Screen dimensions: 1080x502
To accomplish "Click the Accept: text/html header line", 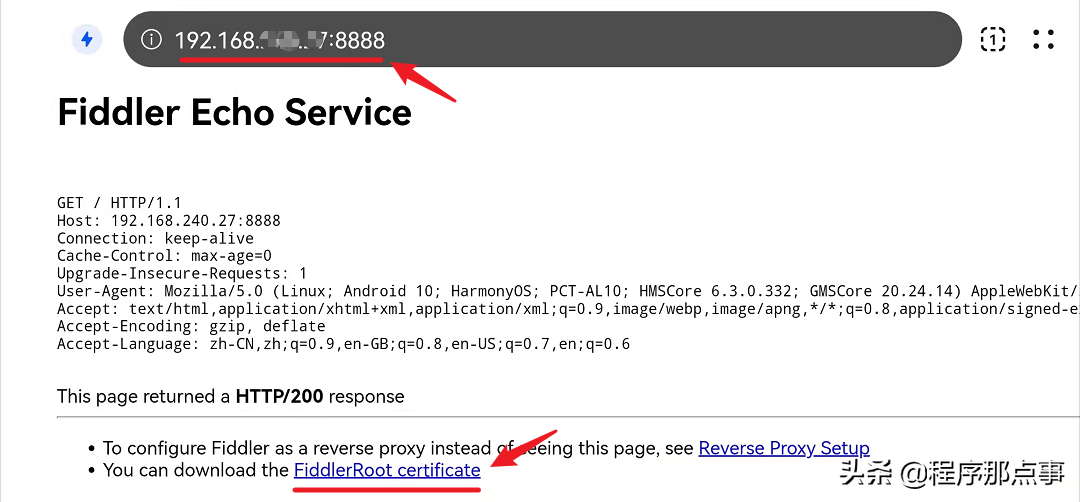I will (x=568, y=308).
